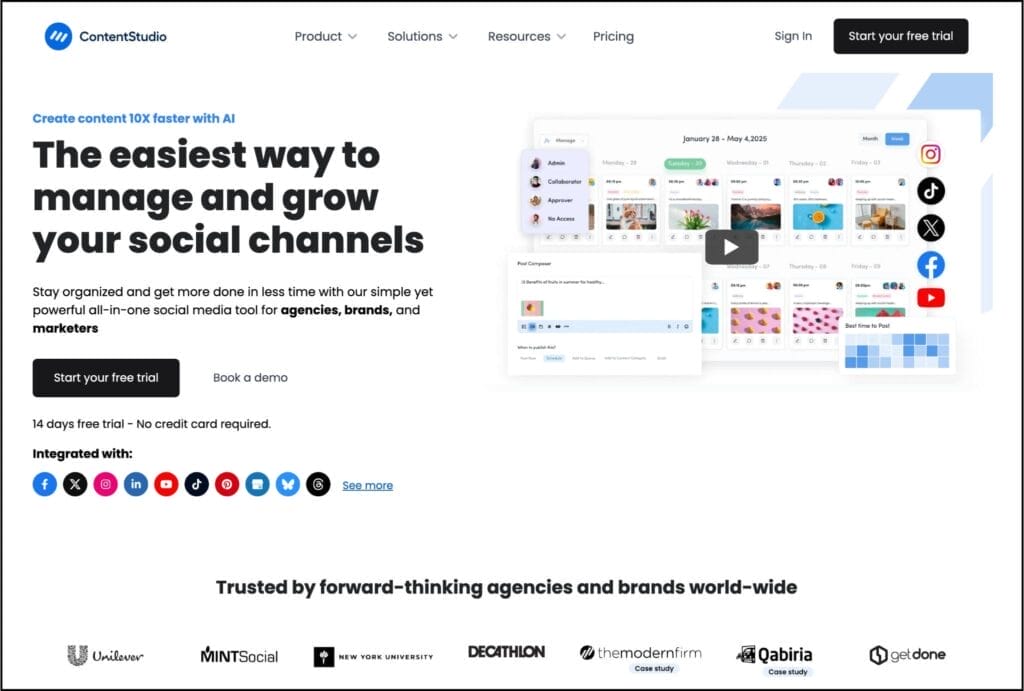Click the ContentStudio brand name text
This screenshot has height=691, width=1024.
click(x=123, y=37)
